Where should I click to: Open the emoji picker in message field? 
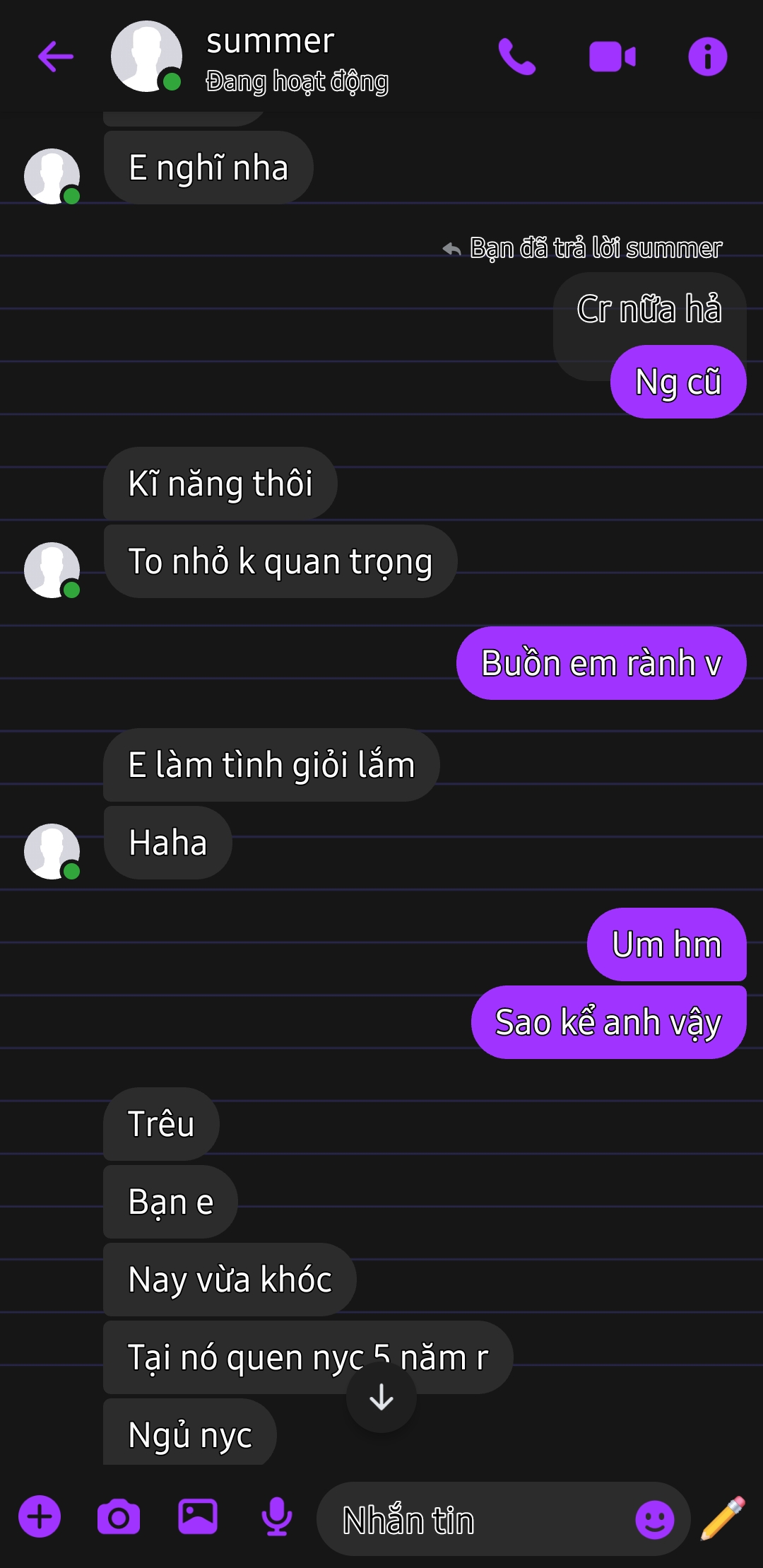[655, 1519]
